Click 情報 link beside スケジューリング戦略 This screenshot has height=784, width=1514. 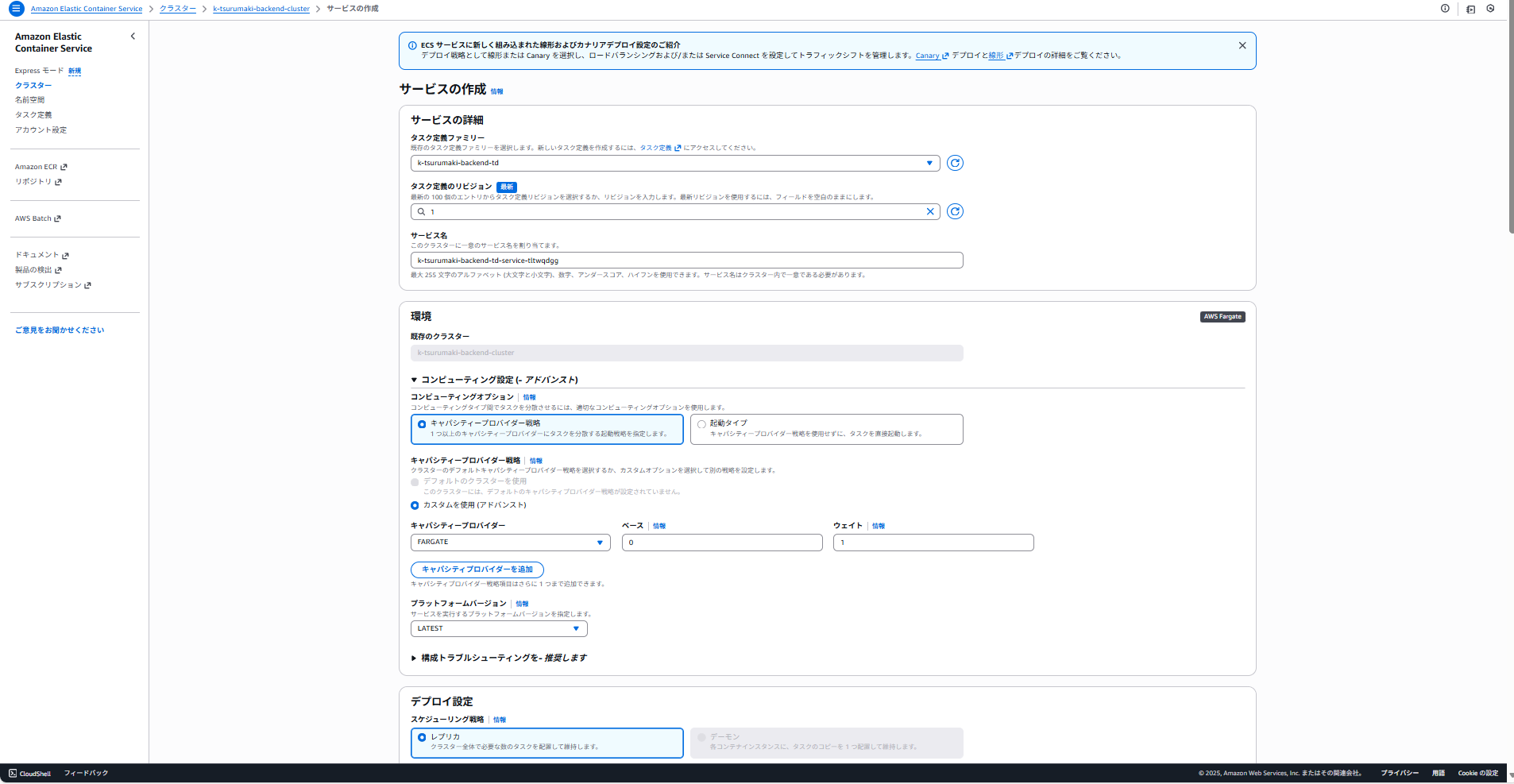tap(500, 720)
